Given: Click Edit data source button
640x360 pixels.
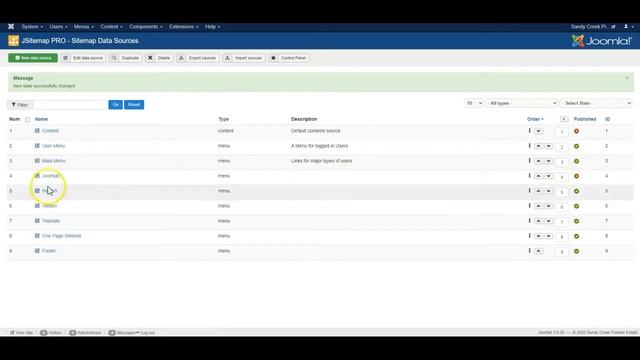Looking at the screenshot, I should pos(84,58).
